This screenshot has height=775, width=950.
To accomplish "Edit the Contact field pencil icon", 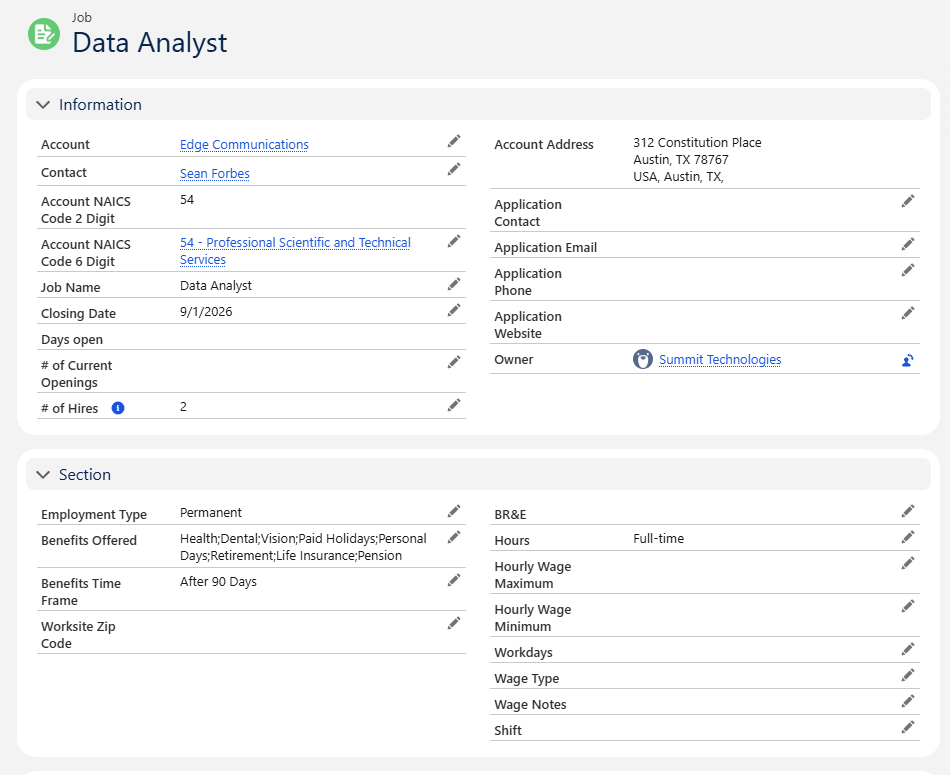I will click(x=454, y=169).
